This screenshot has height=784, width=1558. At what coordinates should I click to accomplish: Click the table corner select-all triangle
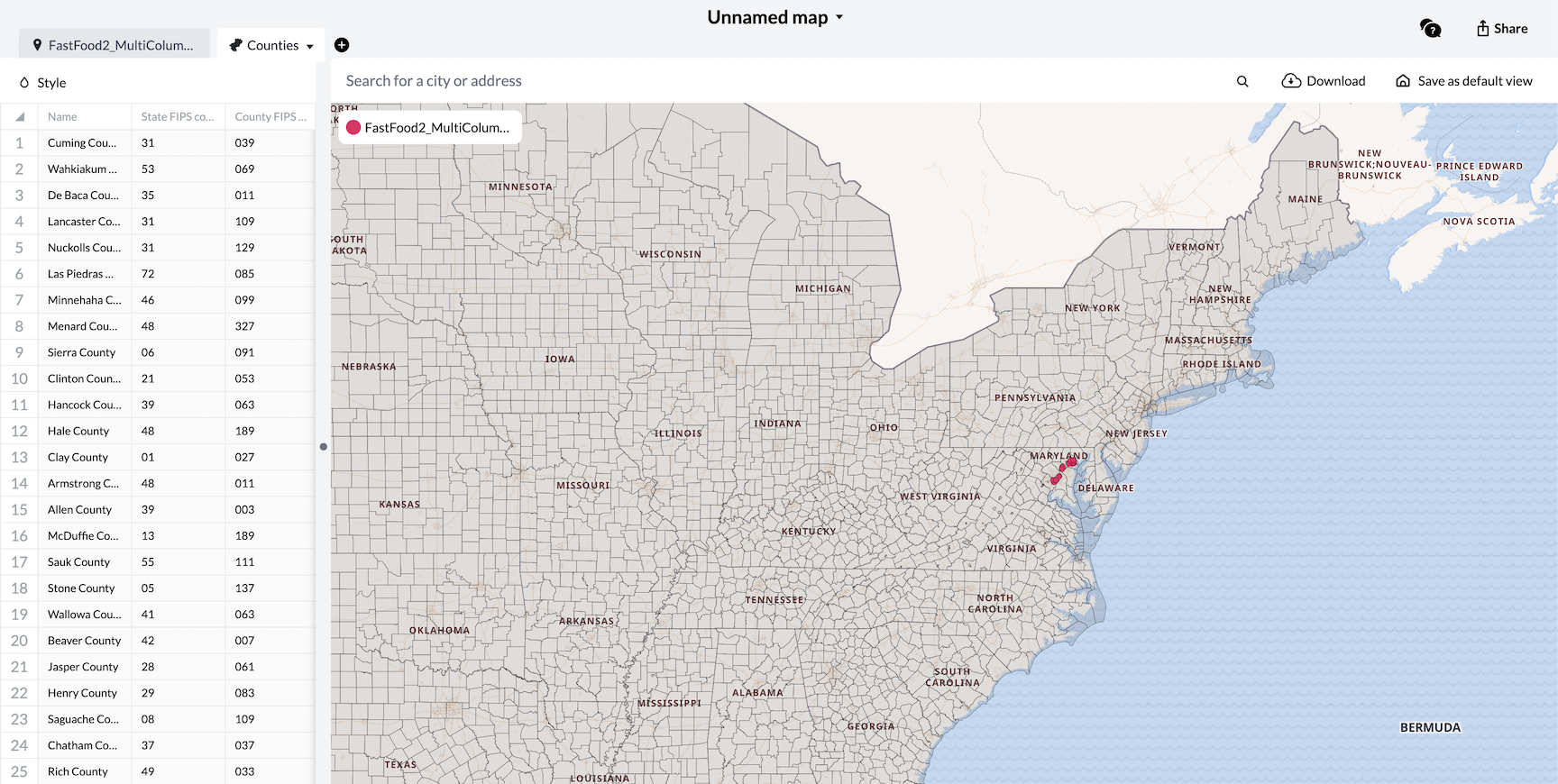(x=19, y=117)
